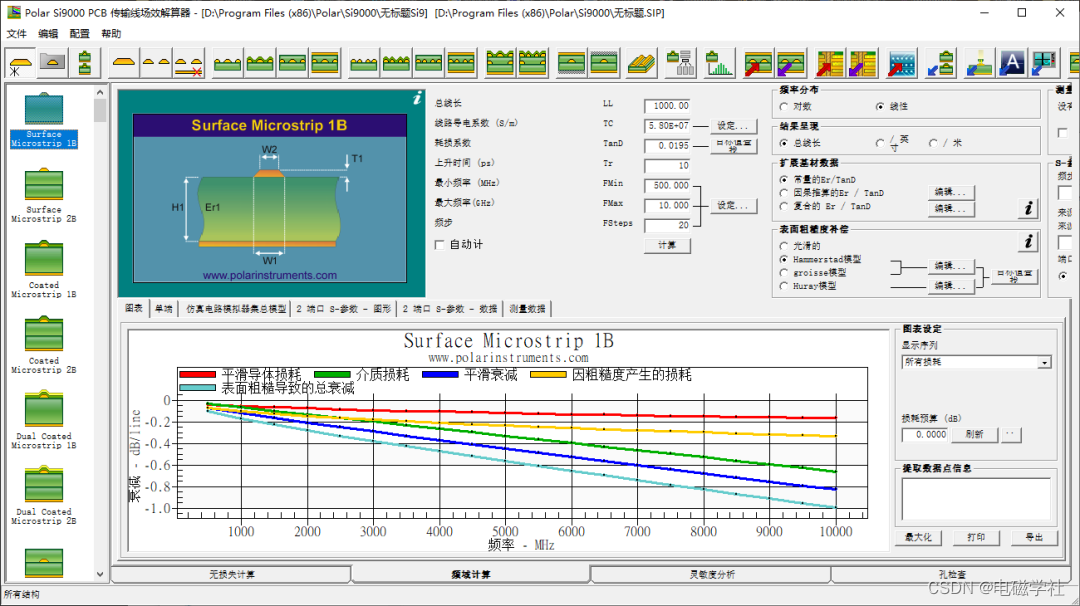Choose per-meter (/米) result display
The width and height of the screenshot is (1080, 606).
tap(933, 143)
